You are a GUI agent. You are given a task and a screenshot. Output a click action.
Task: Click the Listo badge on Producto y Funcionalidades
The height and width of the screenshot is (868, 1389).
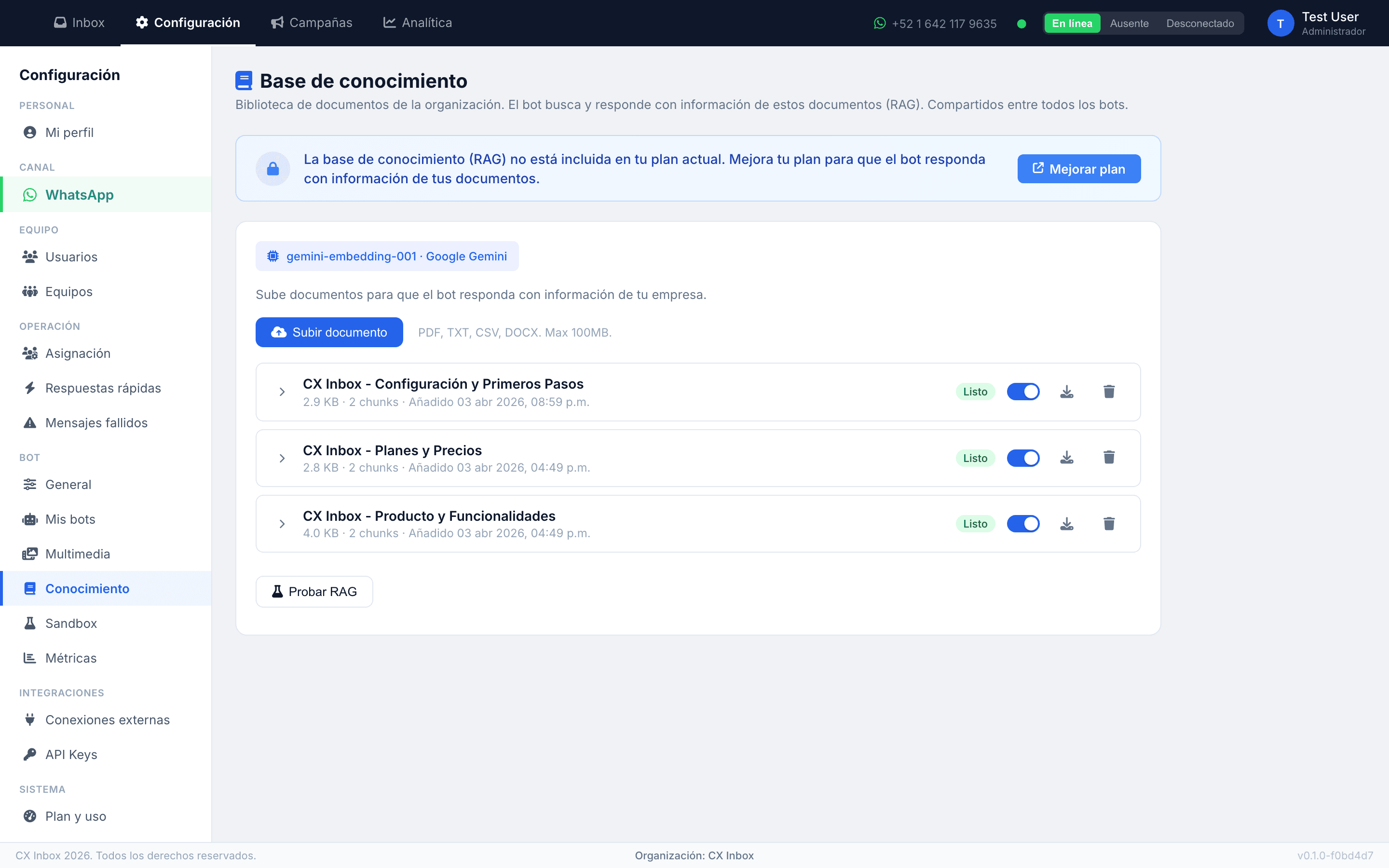(975, 524)
